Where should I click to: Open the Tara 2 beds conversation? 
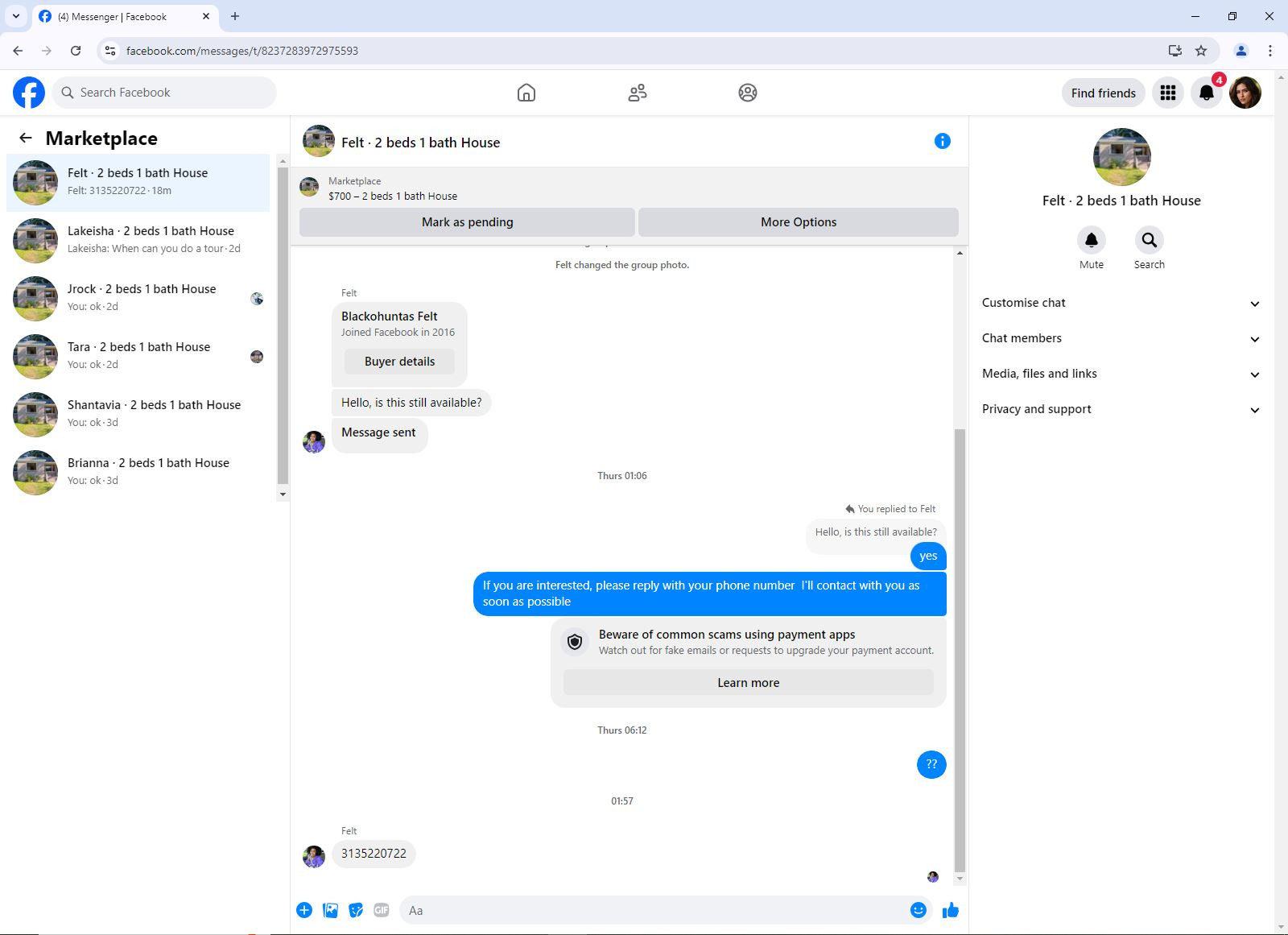click(138, 357)
